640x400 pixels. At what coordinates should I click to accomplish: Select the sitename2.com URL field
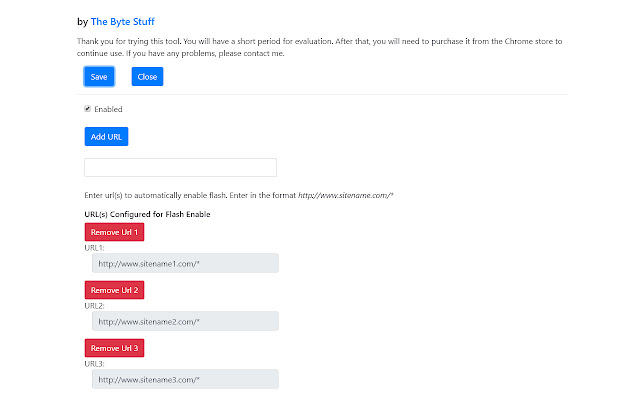click(x=185, y=321)
